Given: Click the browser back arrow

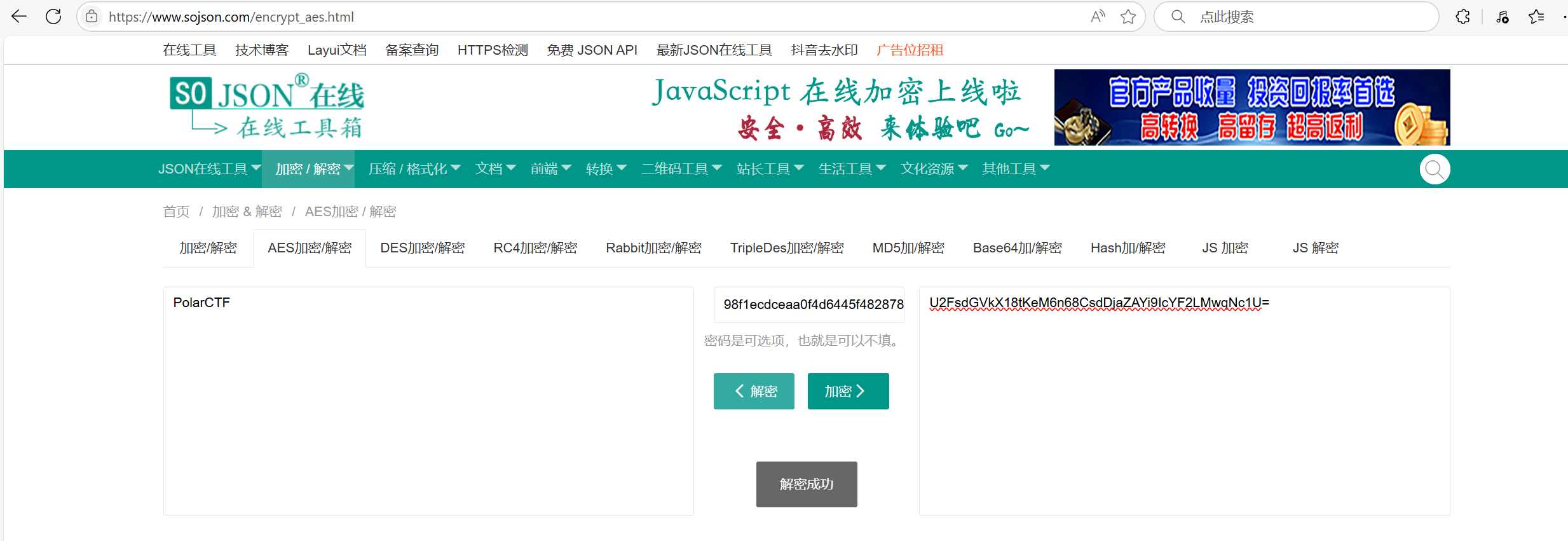Looking at the screenshot, I should tap(19, 17).
